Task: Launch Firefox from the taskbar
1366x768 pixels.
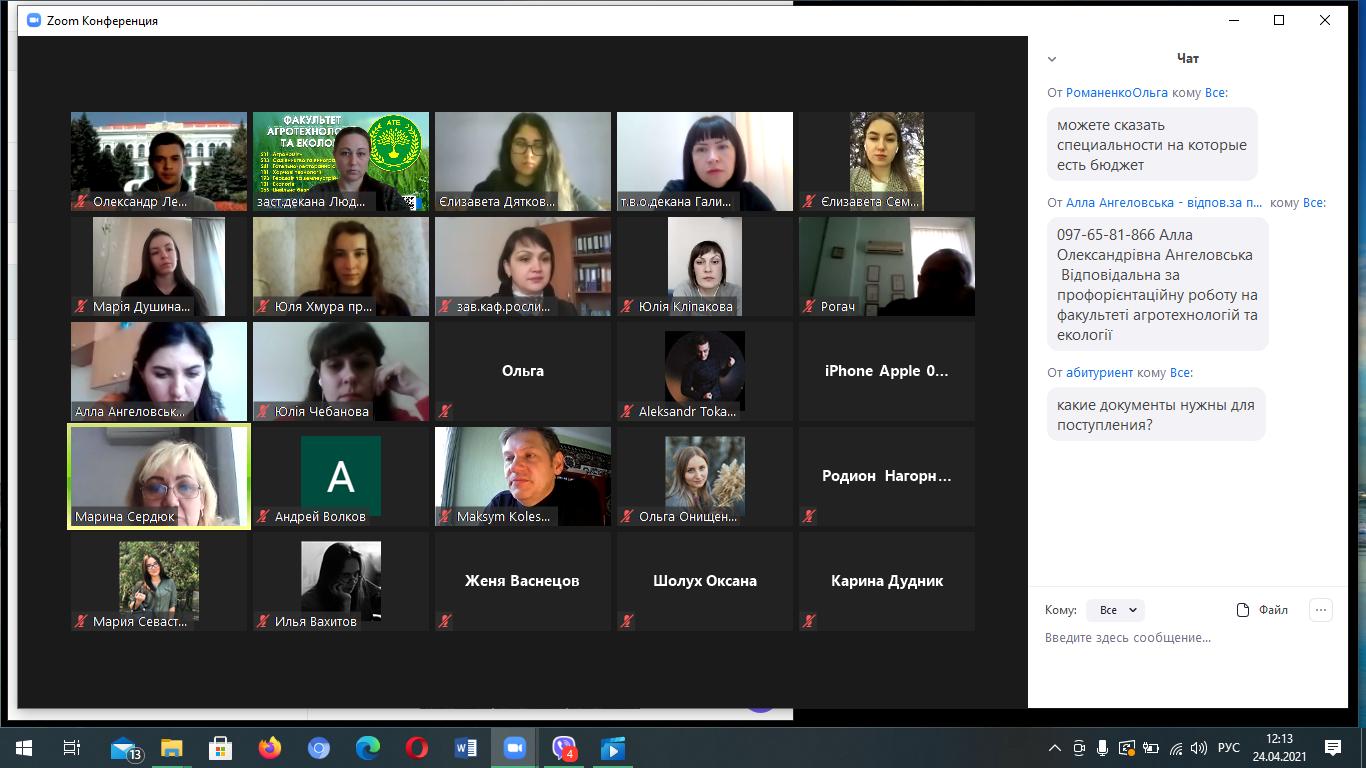Action: click(270, 748)
